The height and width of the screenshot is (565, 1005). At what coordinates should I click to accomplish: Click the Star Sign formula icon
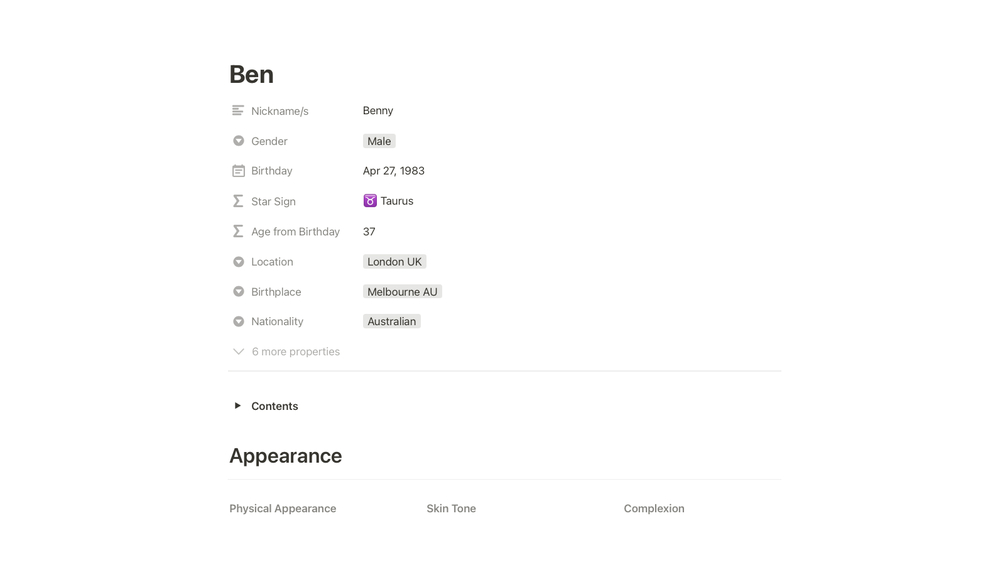[238, 201]
